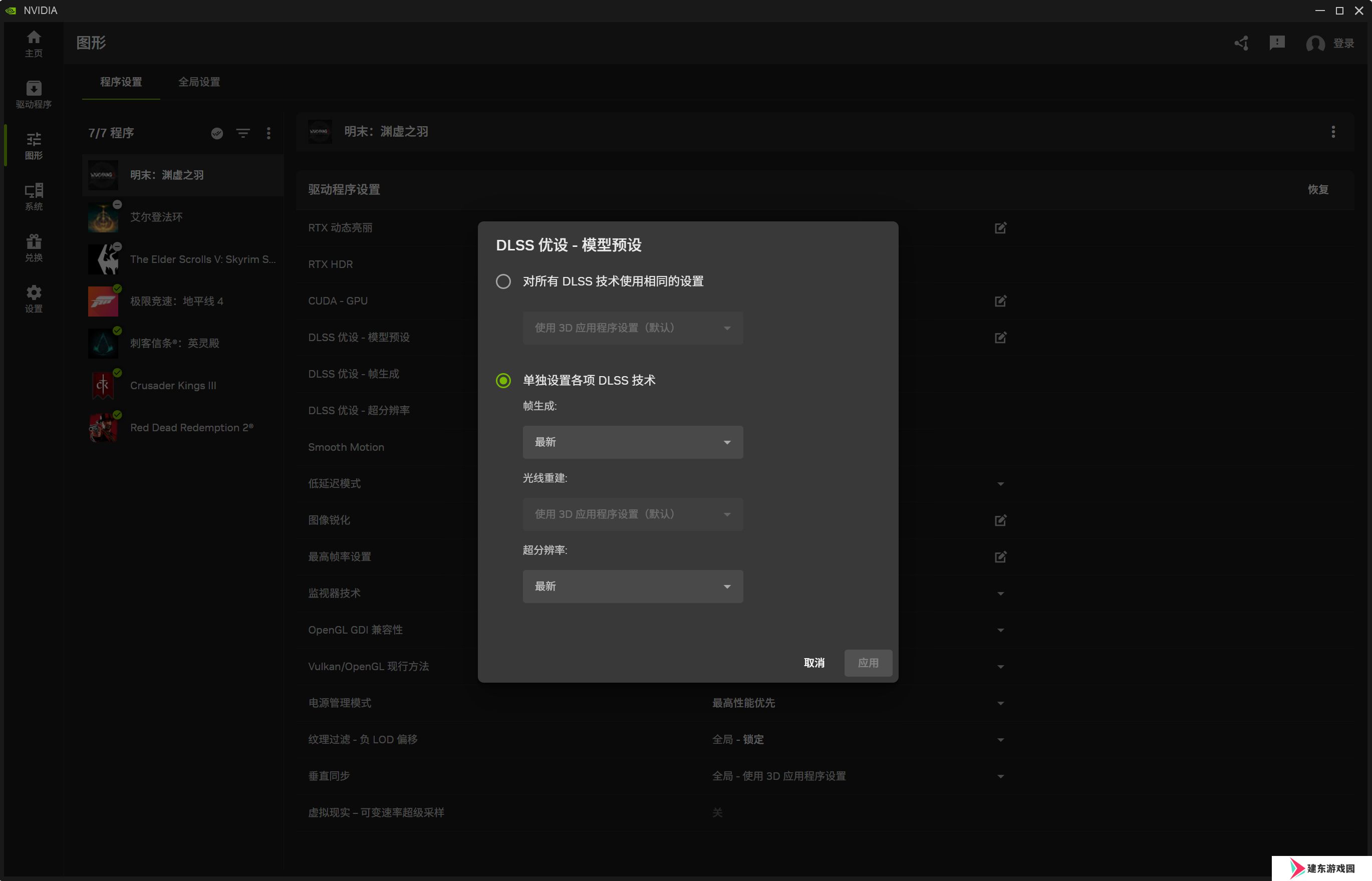
Task: Open the 主页 home sidebar icon
Action: coord(34,44)
